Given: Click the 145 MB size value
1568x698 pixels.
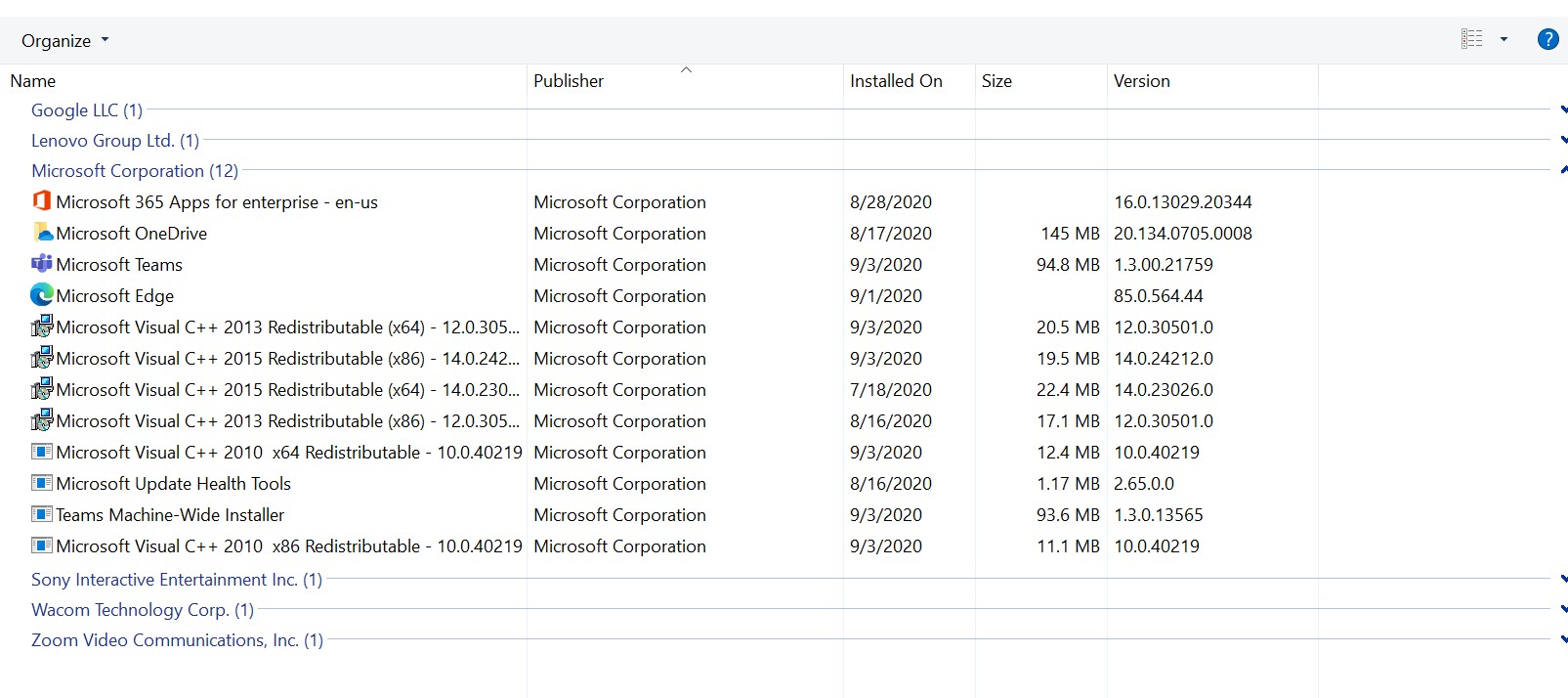Looking at the screenshot, I should tap(1070, 234).
